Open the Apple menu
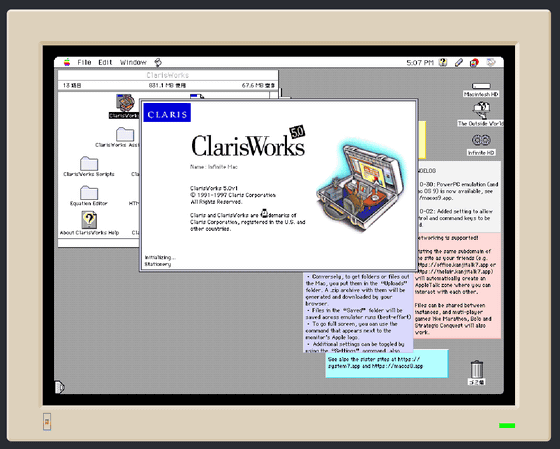Screen dimensions: 560x449 coord(67,63)
